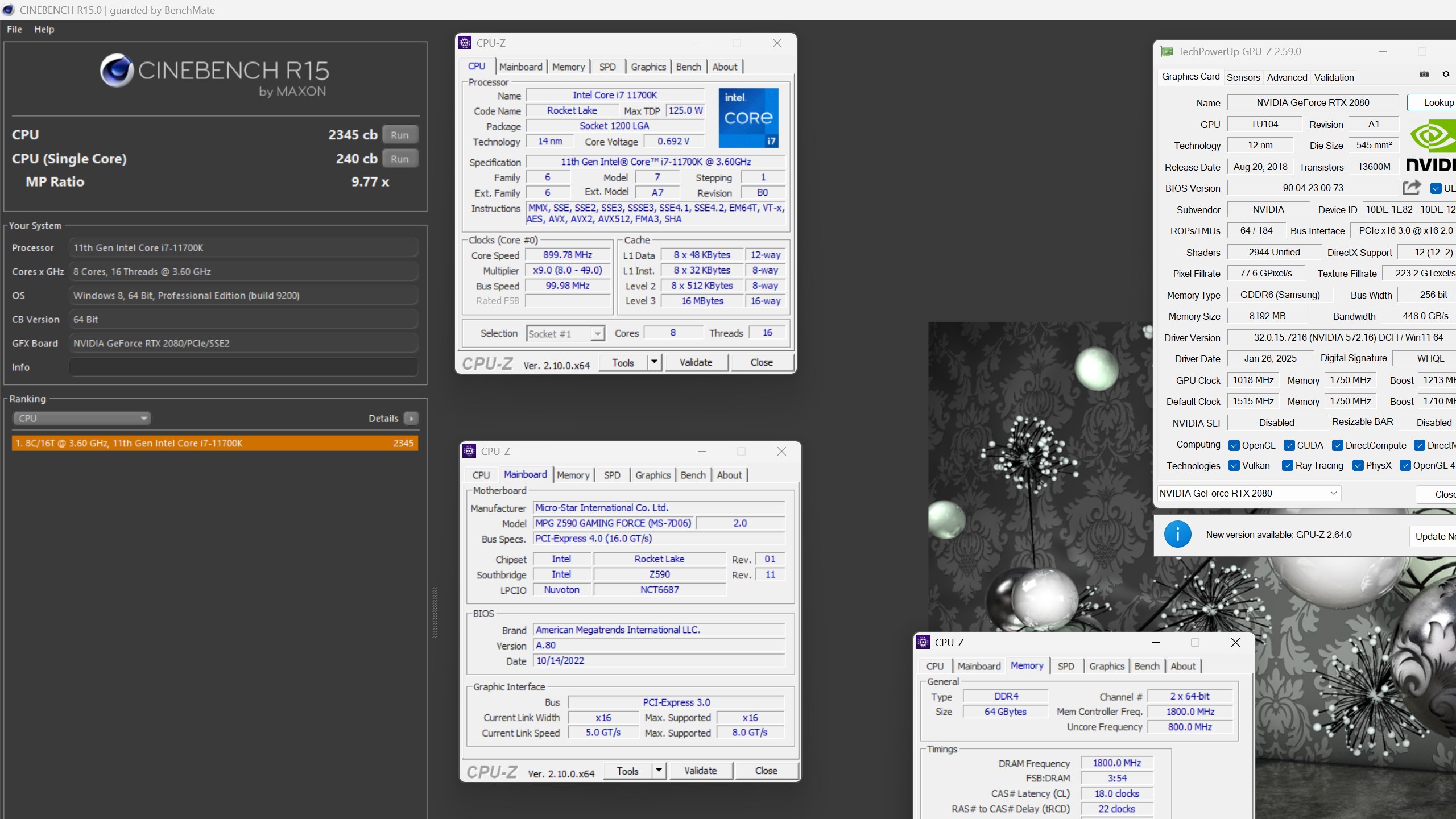1456x819 pixels.
Task: Click the Core Voltage value '0.692 V'
Action: (x=673, y=141)
